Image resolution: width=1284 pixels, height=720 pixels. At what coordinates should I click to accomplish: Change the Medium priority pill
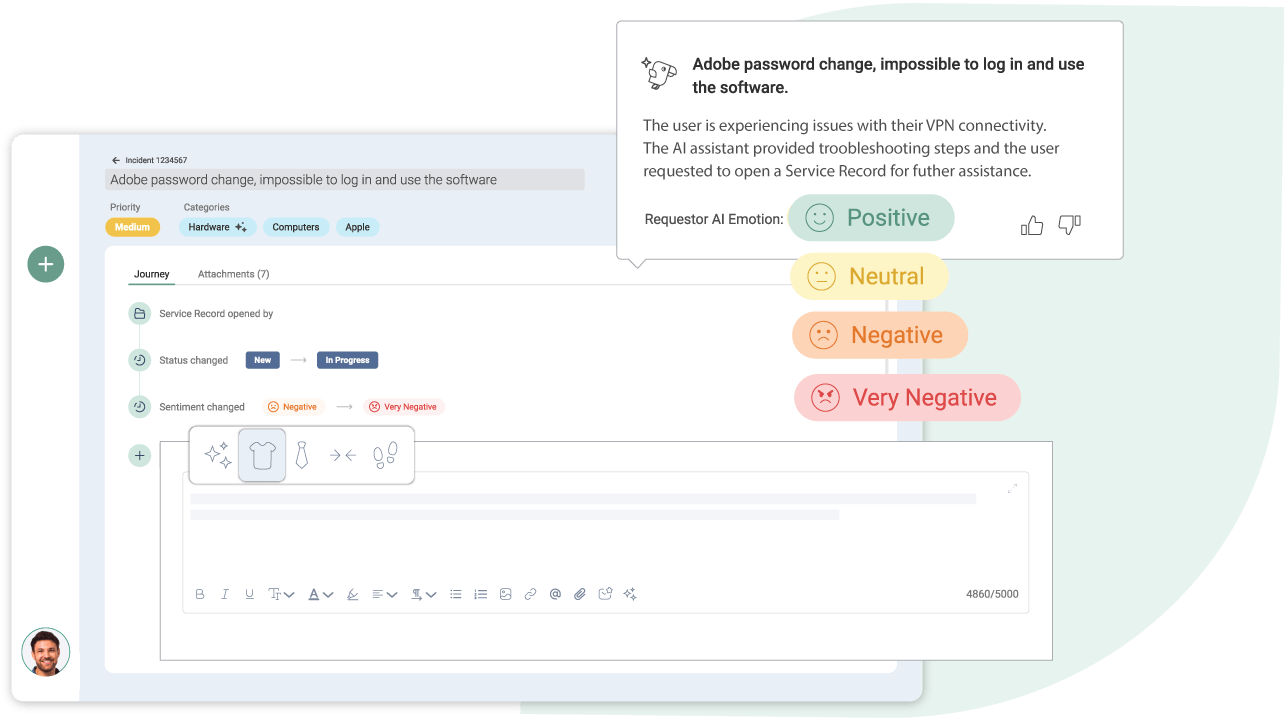(132, 227)
